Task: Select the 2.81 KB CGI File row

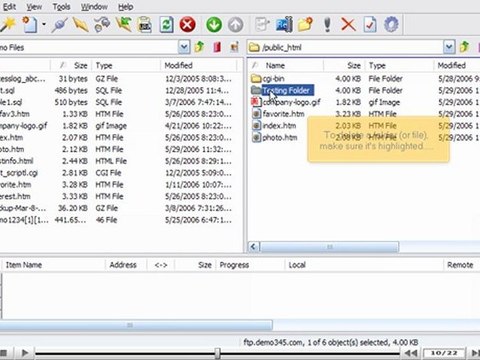Action: pyautogui.click(x=117, y=173)
